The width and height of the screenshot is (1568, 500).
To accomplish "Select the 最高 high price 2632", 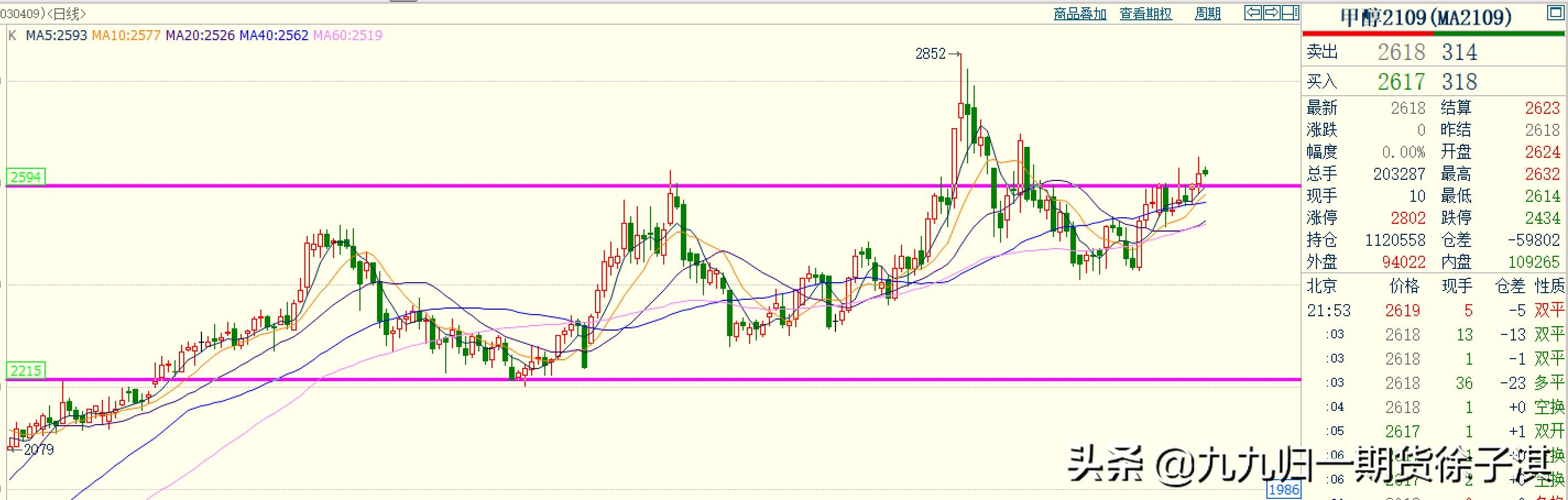I will pos(1543,174).
